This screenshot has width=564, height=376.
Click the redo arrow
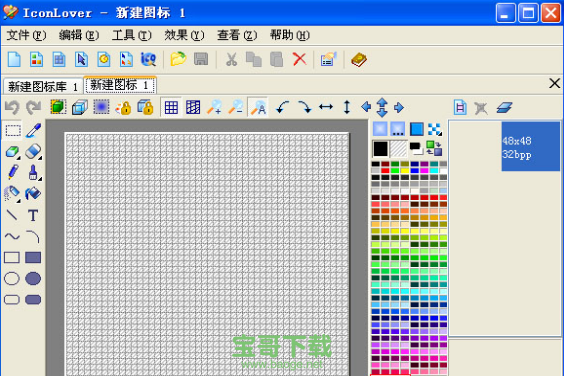point(34,107)
